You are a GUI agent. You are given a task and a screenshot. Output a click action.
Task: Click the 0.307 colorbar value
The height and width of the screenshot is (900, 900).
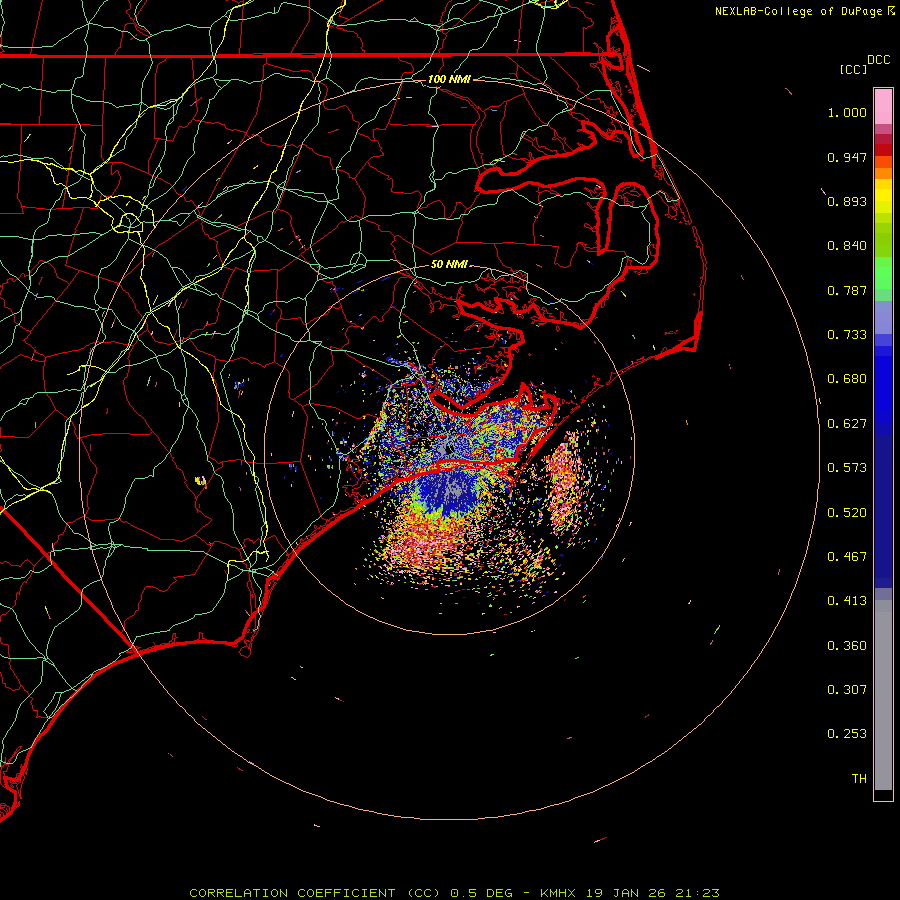point(847,690)
